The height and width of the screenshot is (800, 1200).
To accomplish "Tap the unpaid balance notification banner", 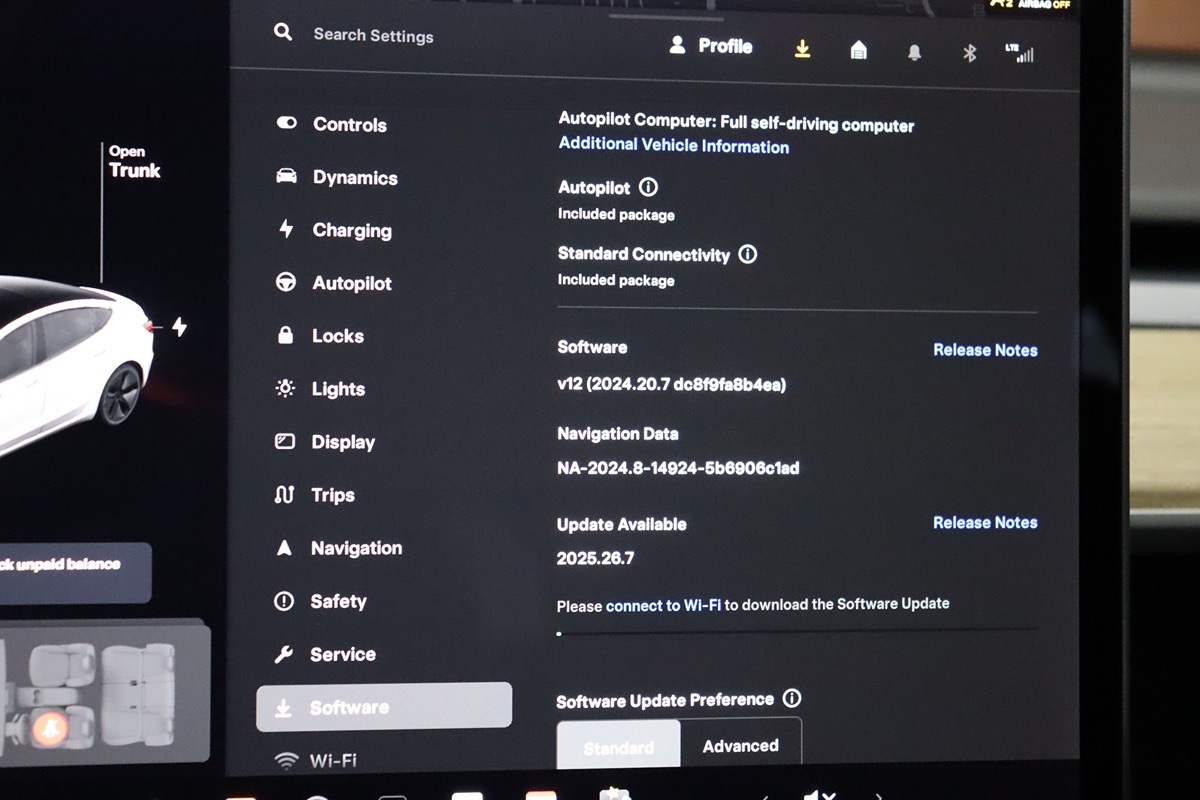I will pos(75,572).
